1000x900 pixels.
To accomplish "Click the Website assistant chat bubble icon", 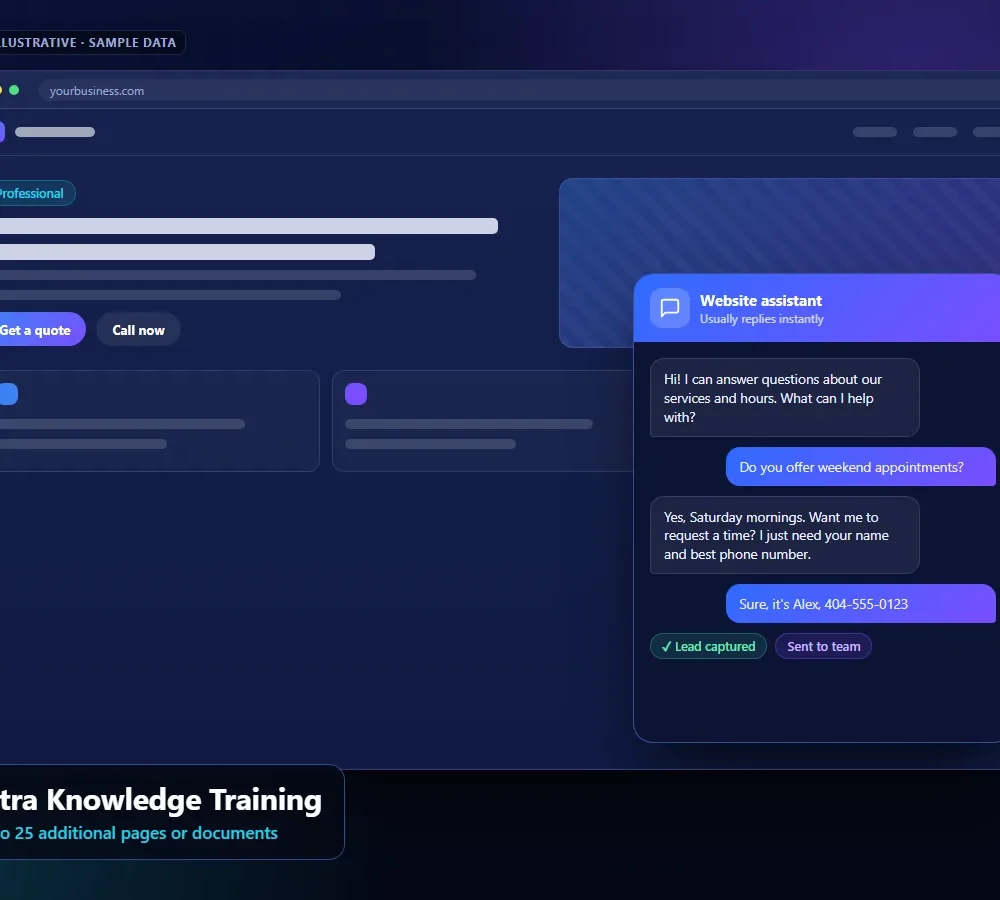I will 669,308.
